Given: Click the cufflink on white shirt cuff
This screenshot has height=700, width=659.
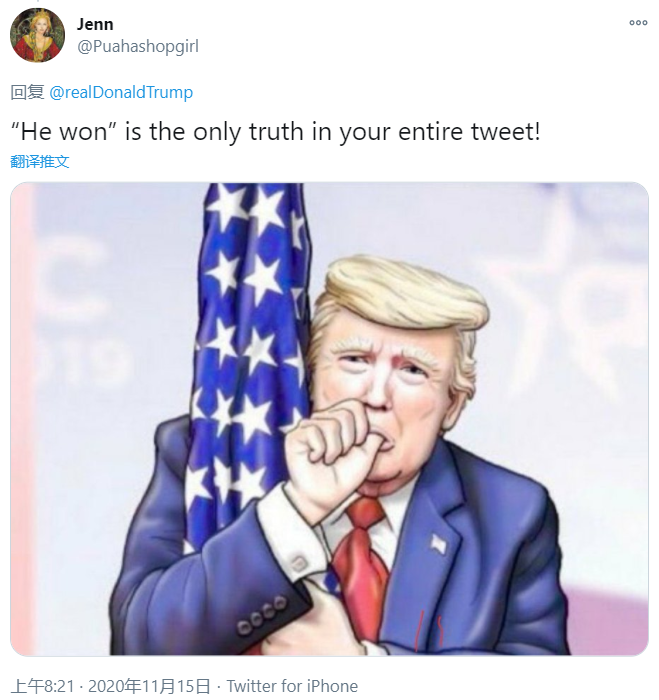Looking at the screenshot, I should coord(298,563).
